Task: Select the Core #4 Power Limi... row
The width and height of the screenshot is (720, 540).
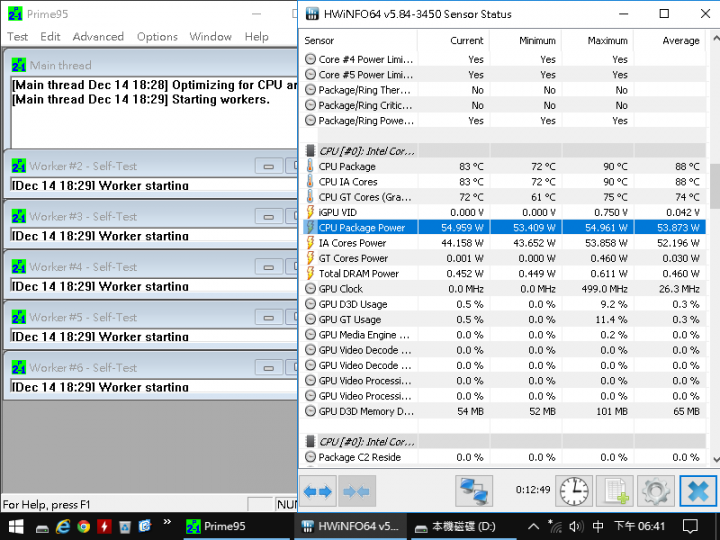Action: pyautogui.click(x=504, y=59)
